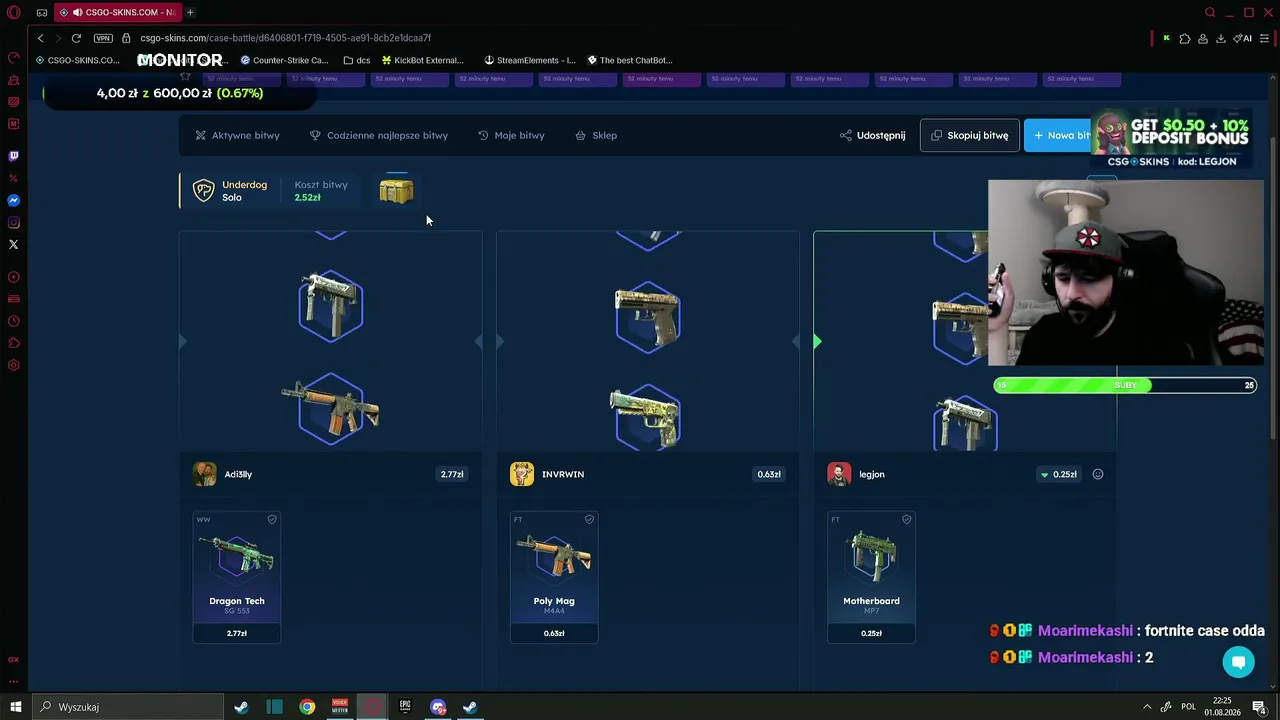Click the Wyszukaj taskbar search box
Viewport: 1280px width, 720px height.
[x=127, y=707]
